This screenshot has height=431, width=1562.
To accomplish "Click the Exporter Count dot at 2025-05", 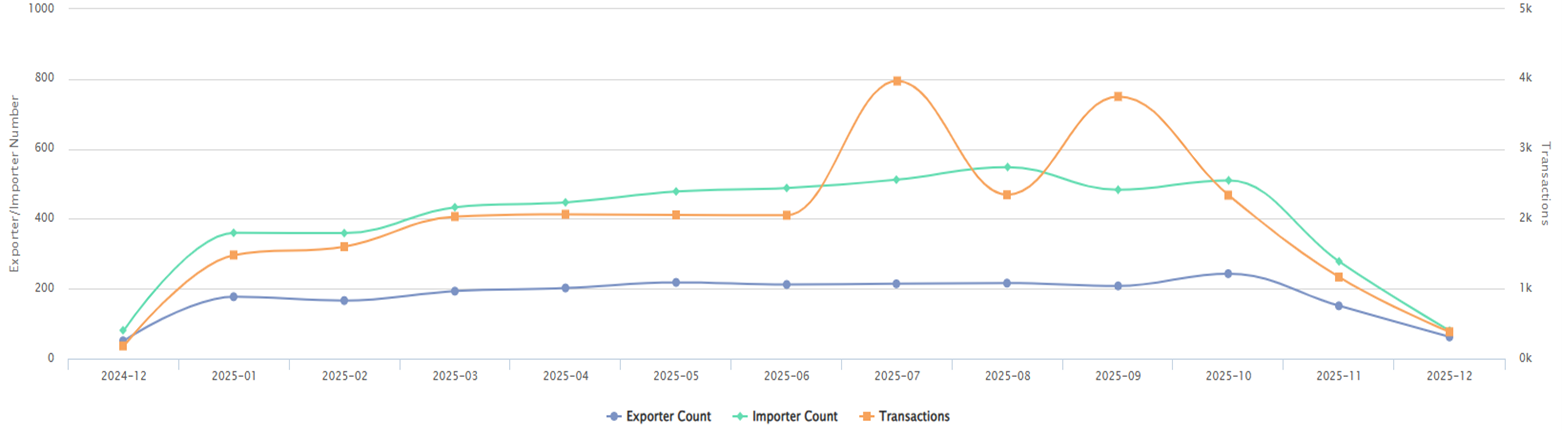I will click(676, 282).
